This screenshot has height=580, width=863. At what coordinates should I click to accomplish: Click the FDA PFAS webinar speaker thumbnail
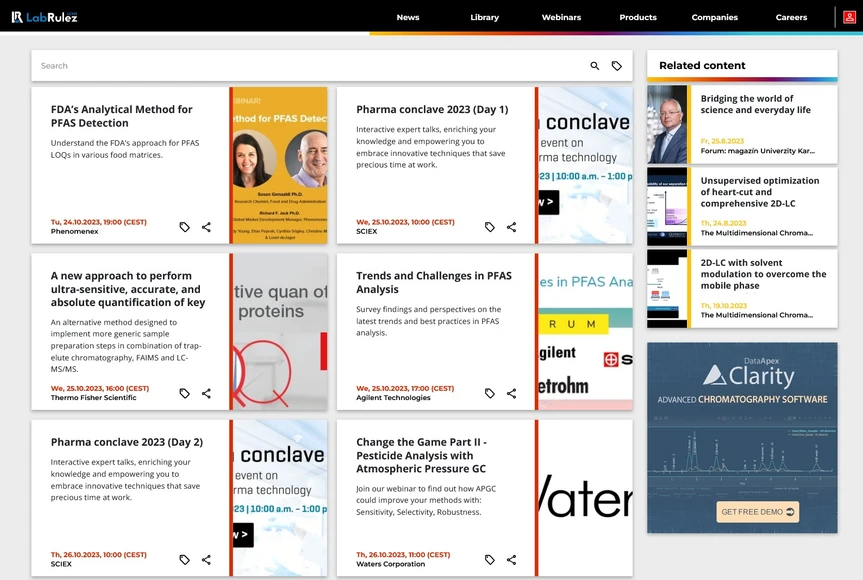280,165
